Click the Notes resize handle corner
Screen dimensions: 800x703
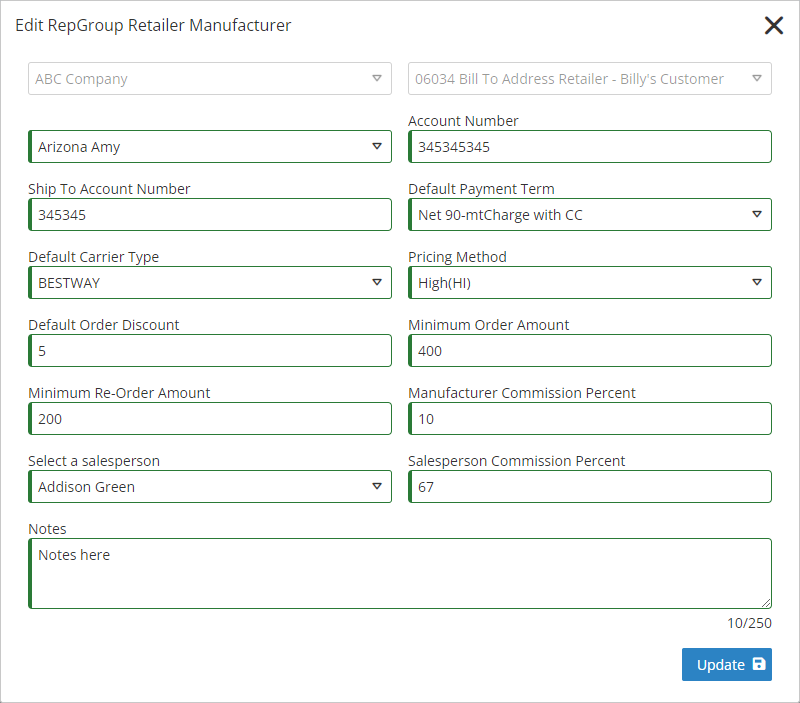pyautogui.click(x=766, y=603)
